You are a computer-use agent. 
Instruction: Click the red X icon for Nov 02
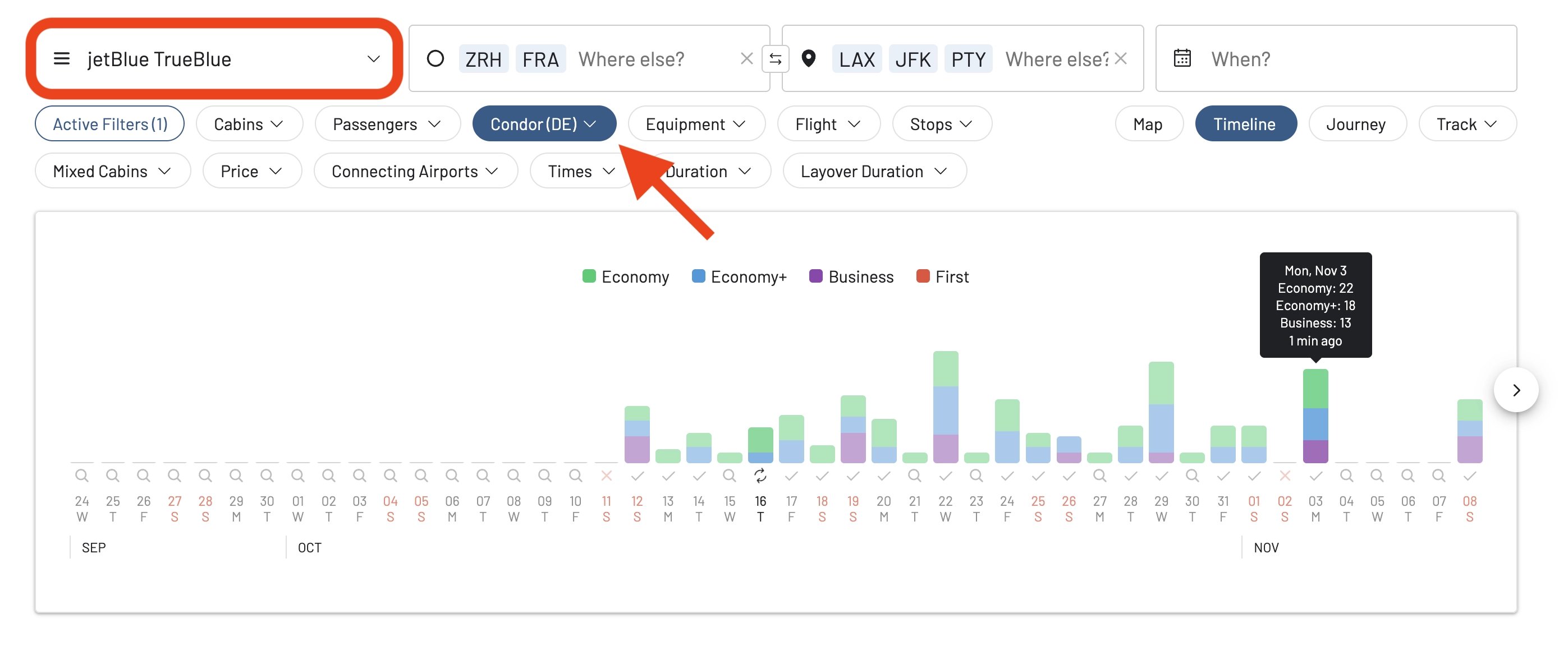[x=1285, y=476]
